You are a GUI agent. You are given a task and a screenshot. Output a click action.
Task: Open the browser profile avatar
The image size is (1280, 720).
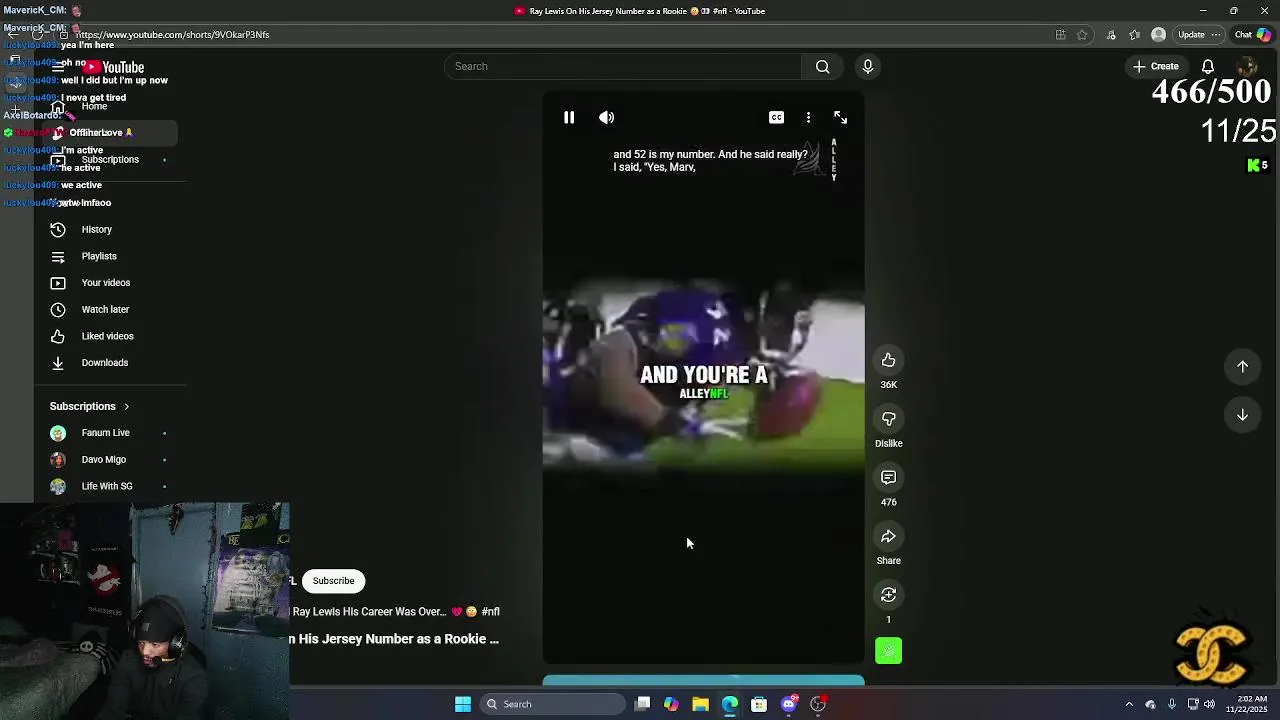[x=1158, y=35]
